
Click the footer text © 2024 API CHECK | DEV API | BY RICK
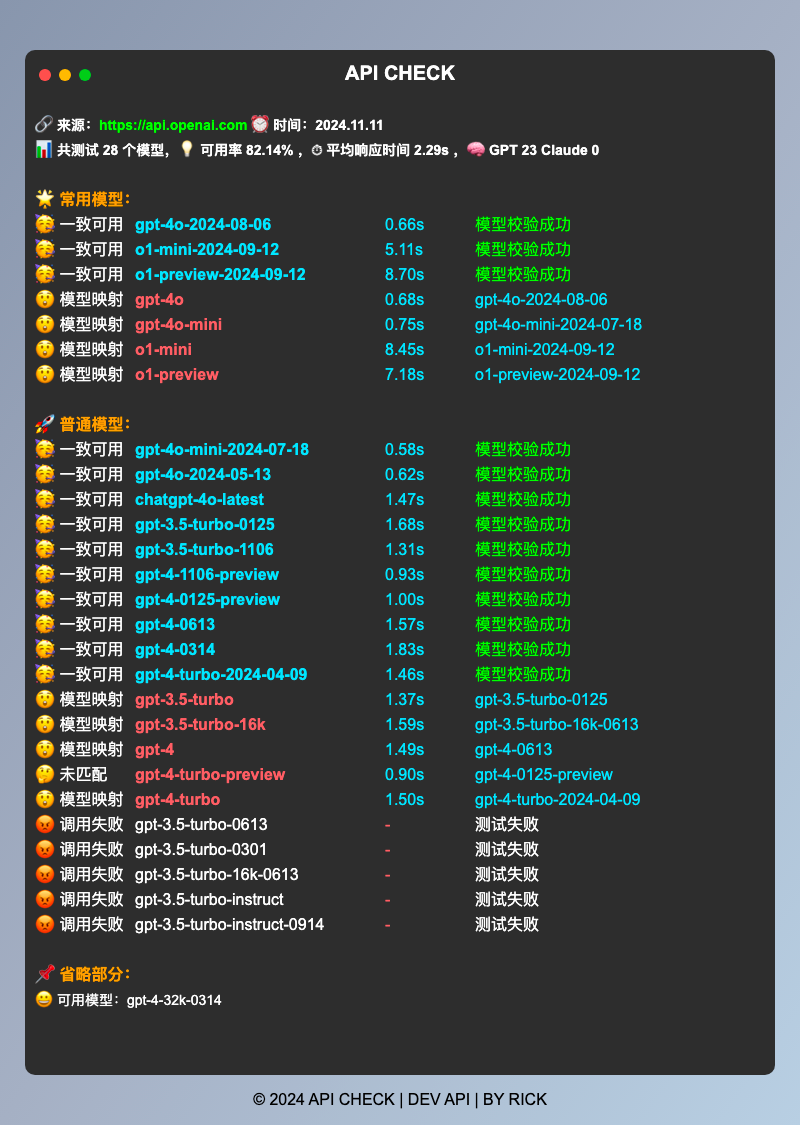(x=400, y=1099)
